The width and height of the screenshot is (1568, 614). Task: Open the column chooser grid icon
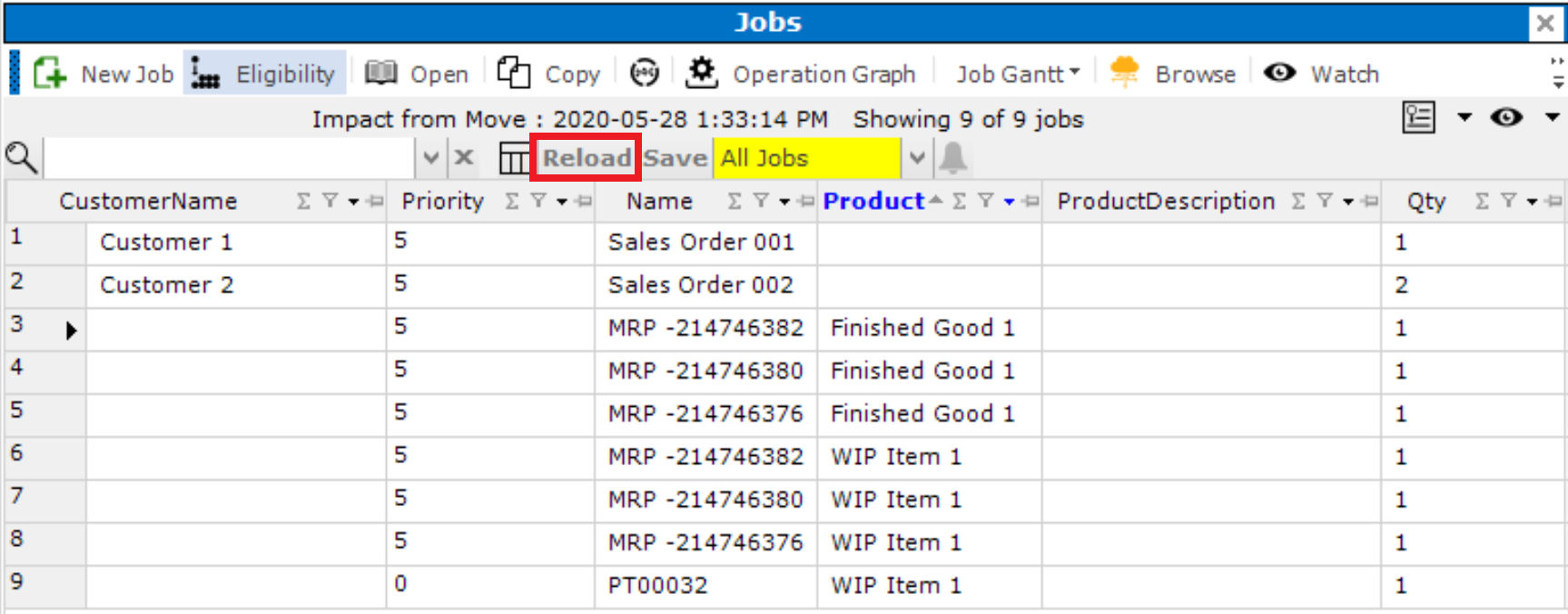515,159
